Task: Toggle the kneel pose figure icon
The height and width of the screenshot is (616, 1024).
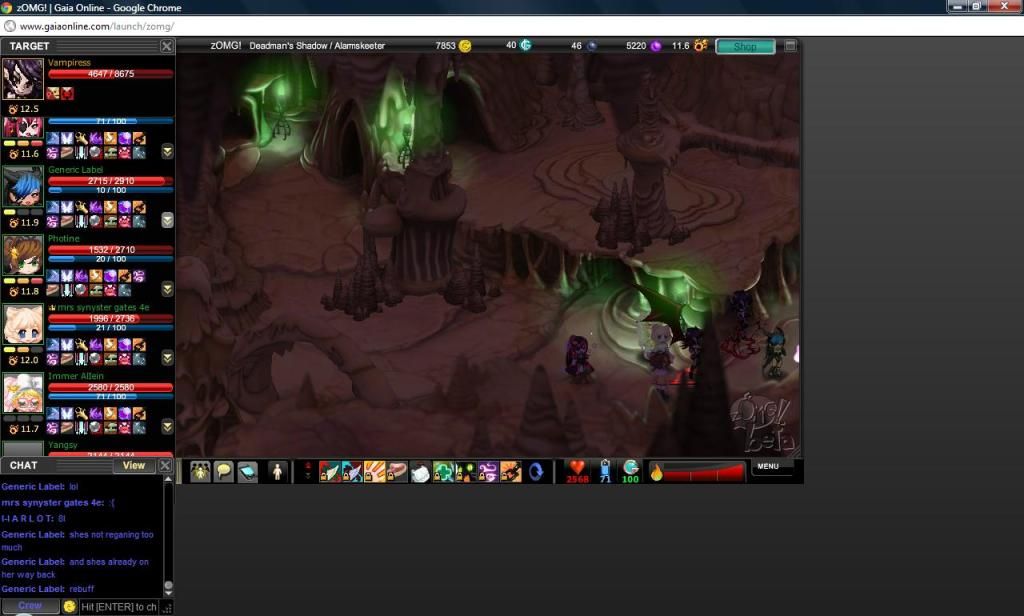Action: click(x=278, y=472)
